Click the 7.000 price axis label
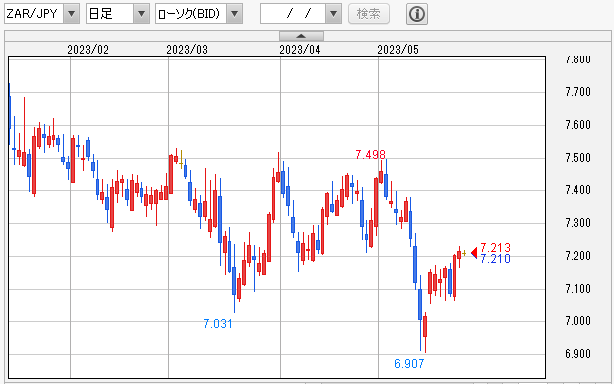Screen dimensions: 614x384 pos(578,321)
